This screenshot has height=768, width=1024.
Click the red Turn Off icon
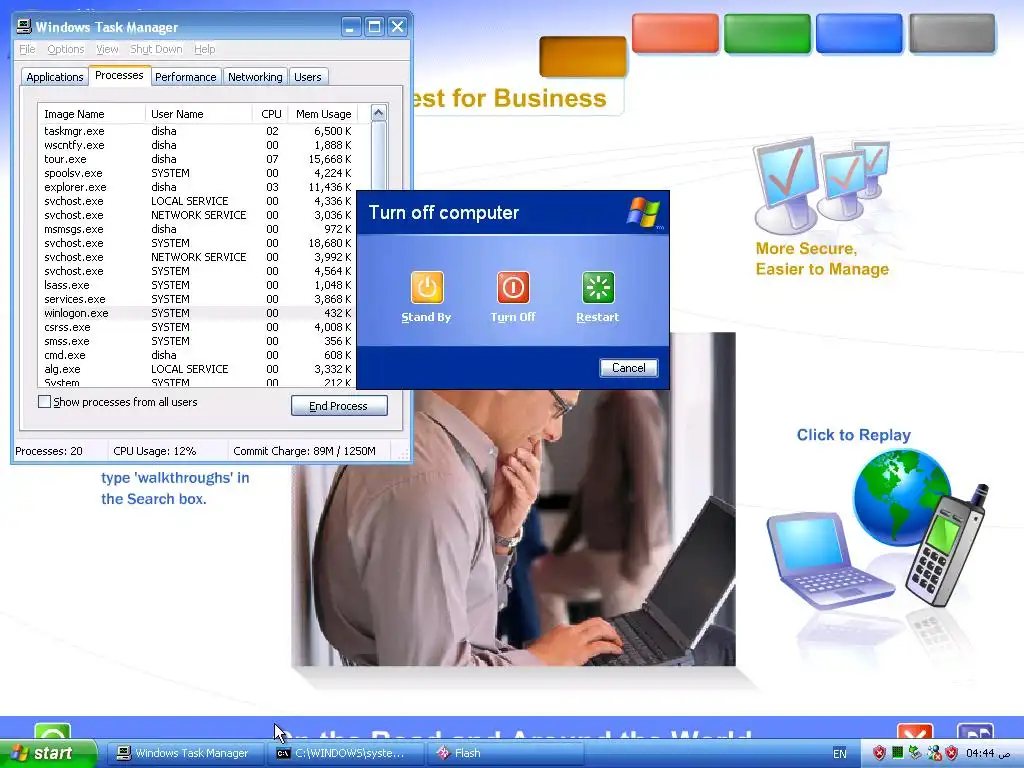tap(513, 287)
